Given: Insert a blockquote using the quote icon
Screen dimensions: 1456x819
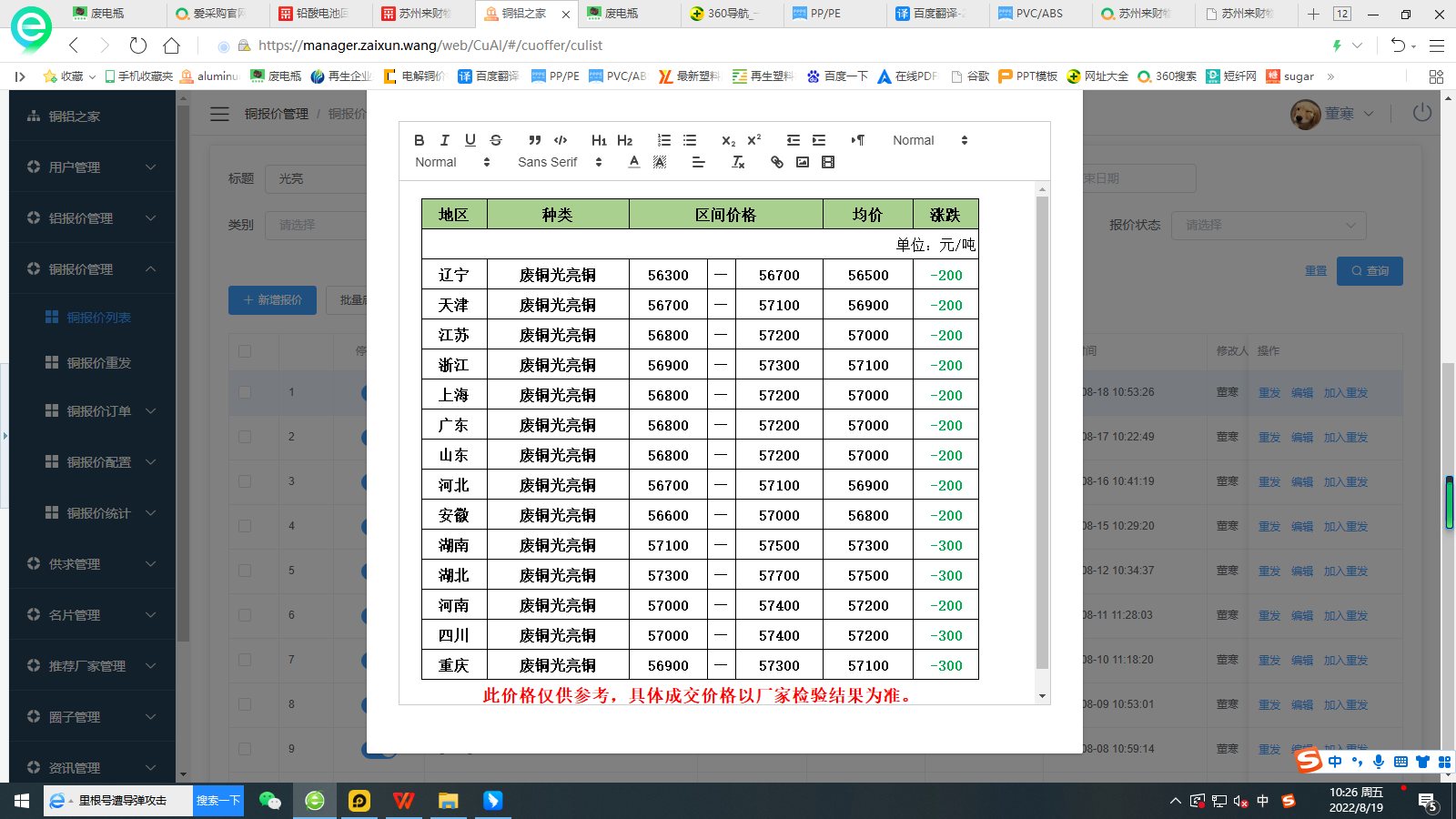Looking at the screenshot, I should pos(535,140).
